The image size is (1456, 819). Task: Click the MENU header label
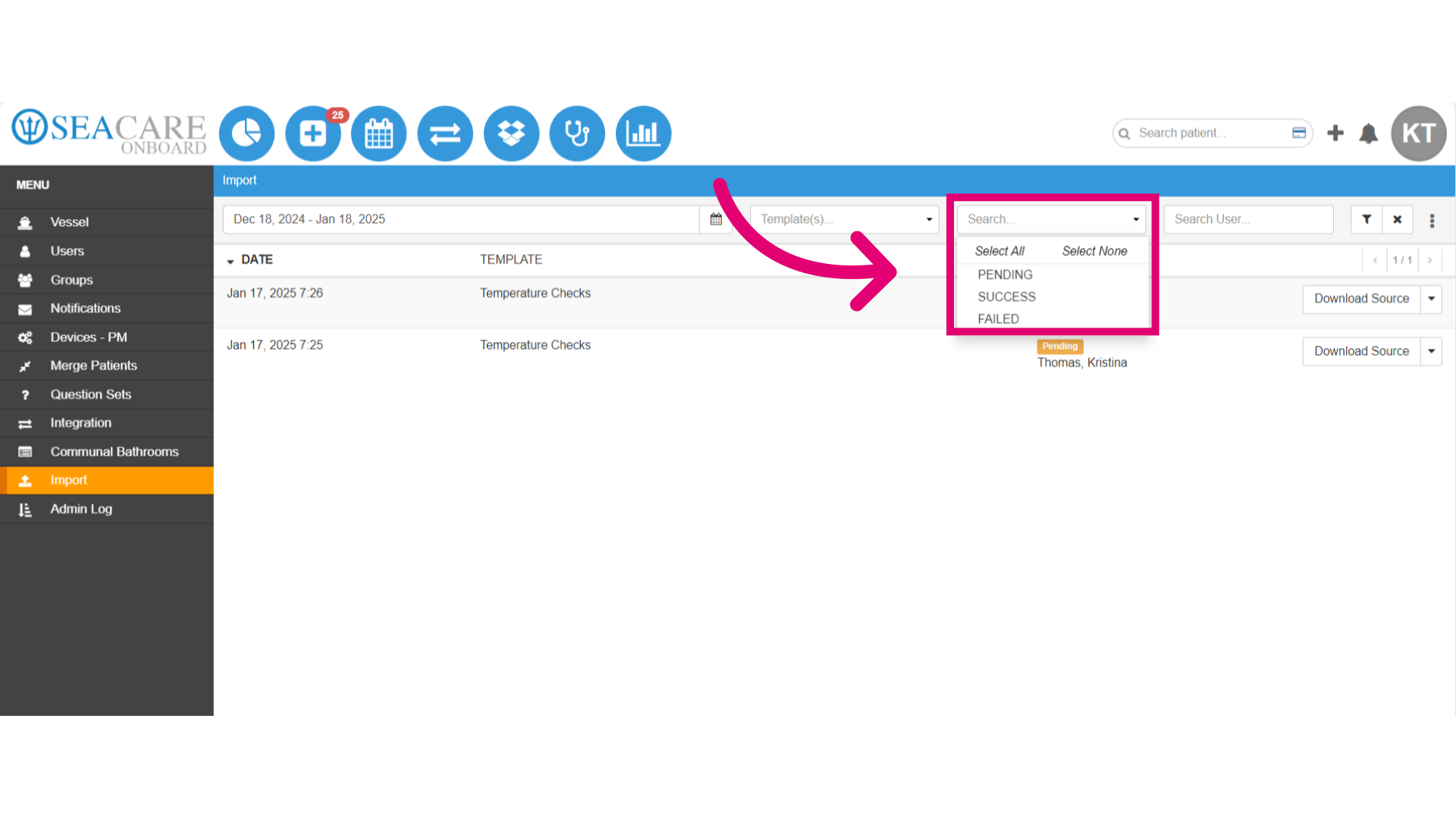tap(33, 185)
